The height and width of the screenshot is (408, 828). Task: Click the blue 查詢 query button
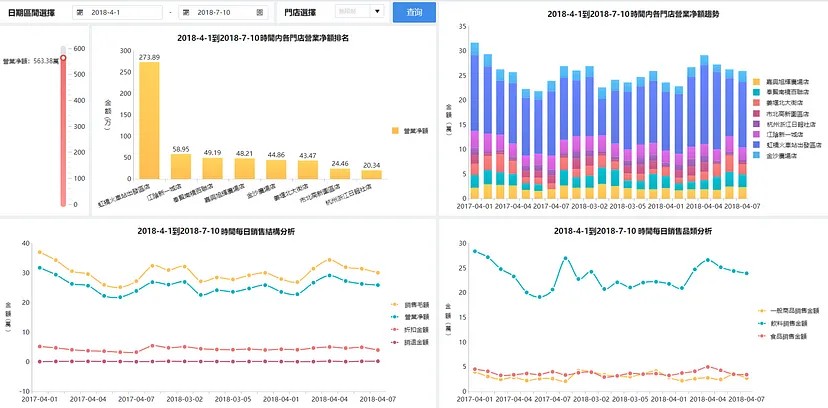[x=414, y=12]
